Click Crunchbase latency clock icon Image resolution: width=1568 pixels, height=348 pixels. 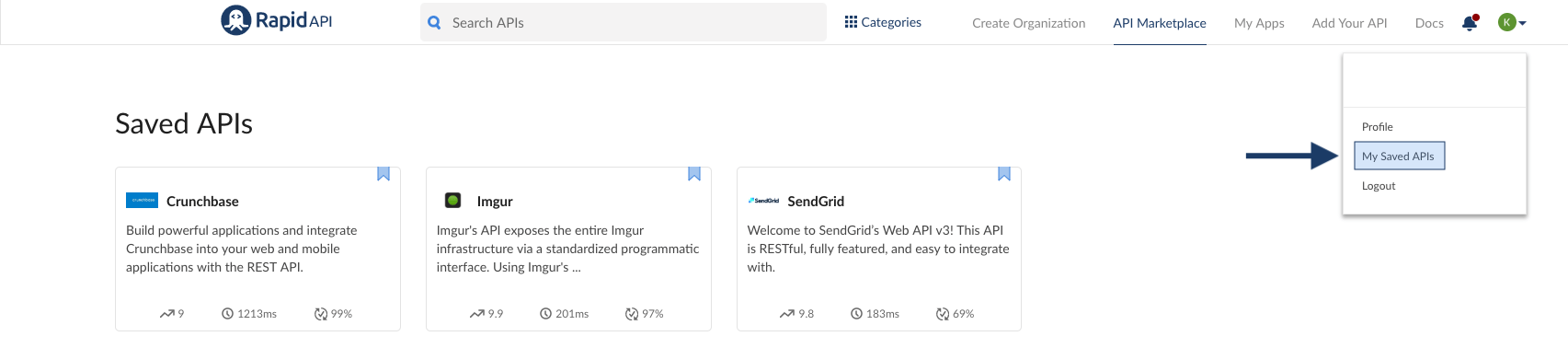227,314
